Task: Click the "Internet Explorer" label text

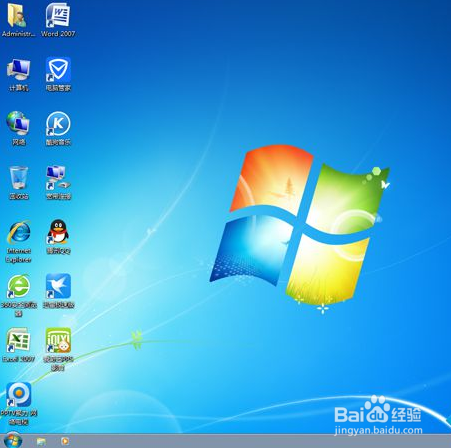Action: point(19,255)
